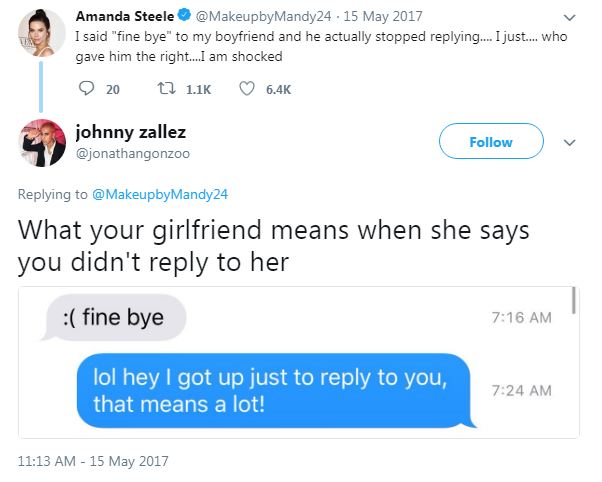
Task: Click the 6.4K likes count
Action: 278,89
